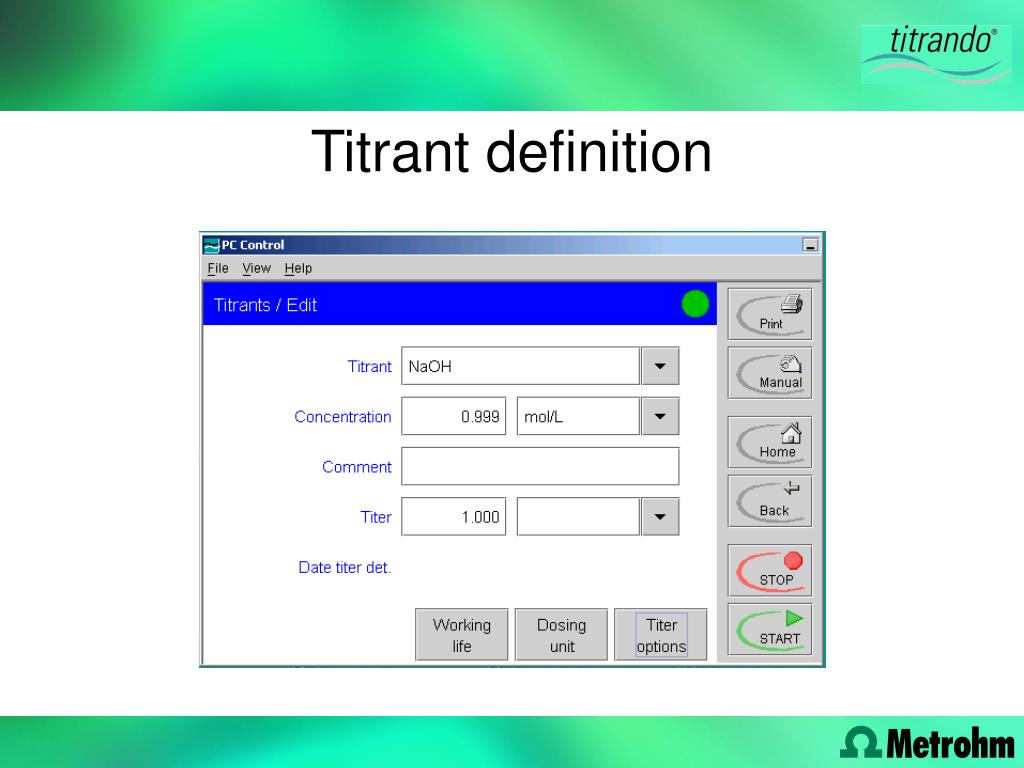Image resolution: width=1024 pixels, height=768 pixels.
Task: Open the Help menu
Action: pyautogui.click(x=298, y=268)
